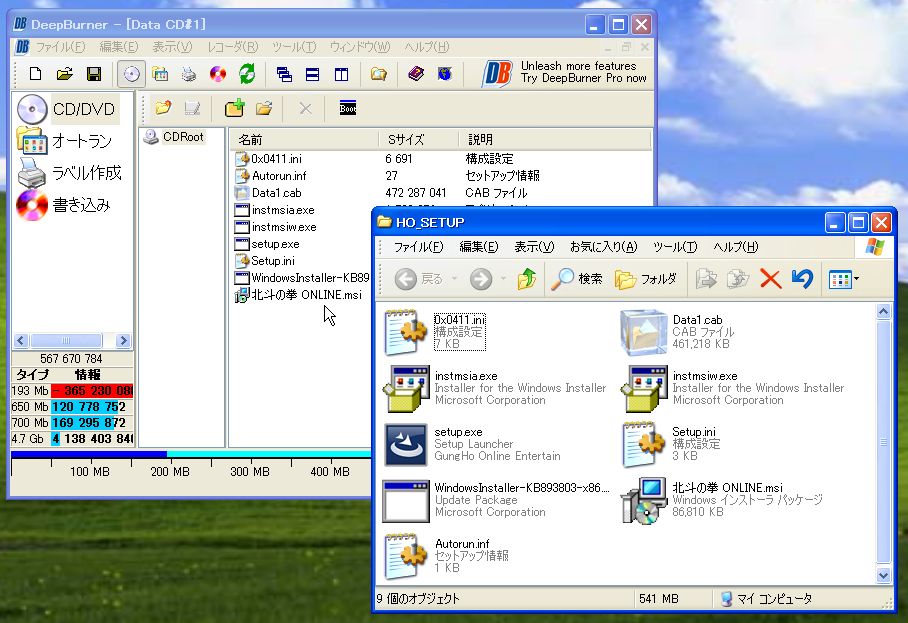Sort by the Sサイズ column header
The height and width of the screenshot is (623, 908).
(419, 140)
